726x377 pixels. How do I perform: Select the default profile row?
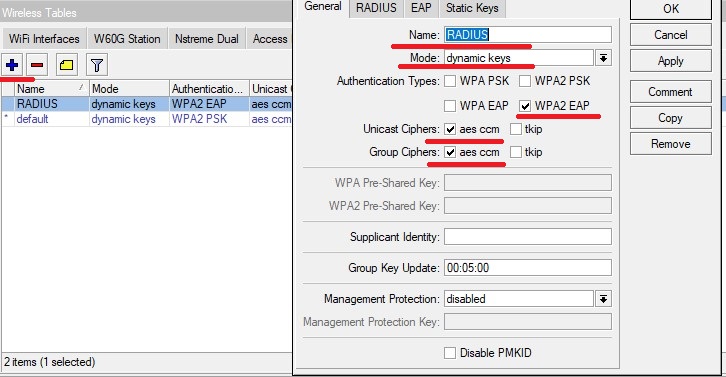click(x=146, y=119)
